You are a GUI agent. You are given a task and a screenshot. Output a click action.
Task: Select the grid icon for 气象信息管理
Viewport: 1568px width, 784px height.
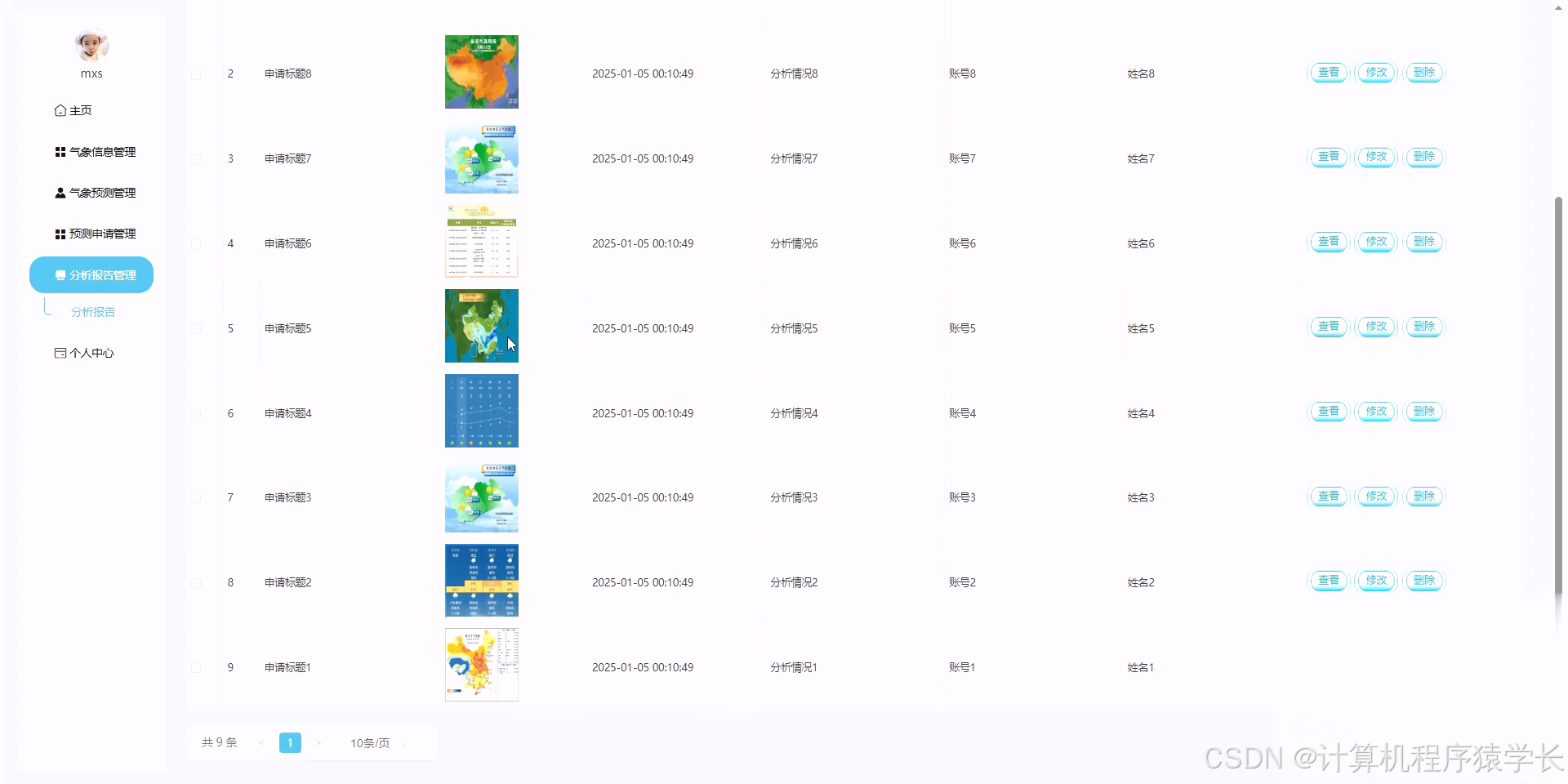click(x=58, y=151)
